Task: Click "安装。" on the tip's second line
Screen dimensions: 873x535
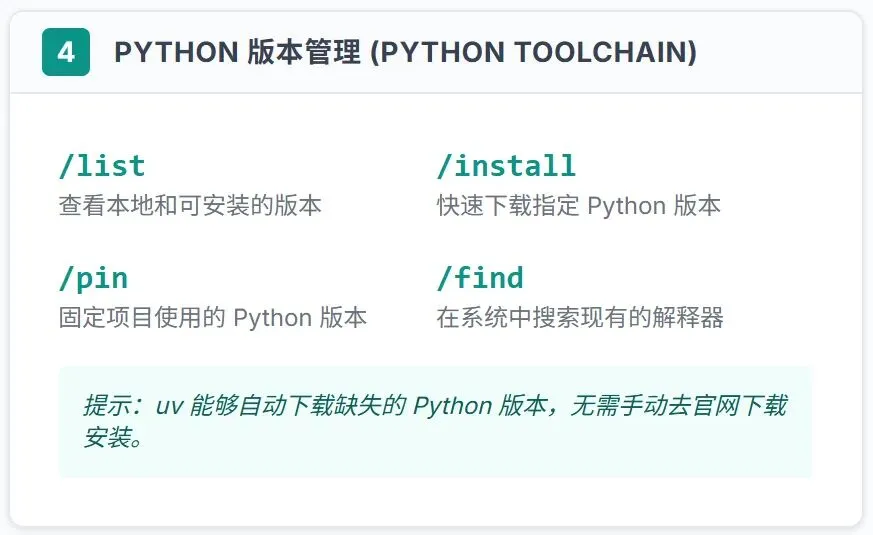Action: pyautogui.click(x=114, y=438)
